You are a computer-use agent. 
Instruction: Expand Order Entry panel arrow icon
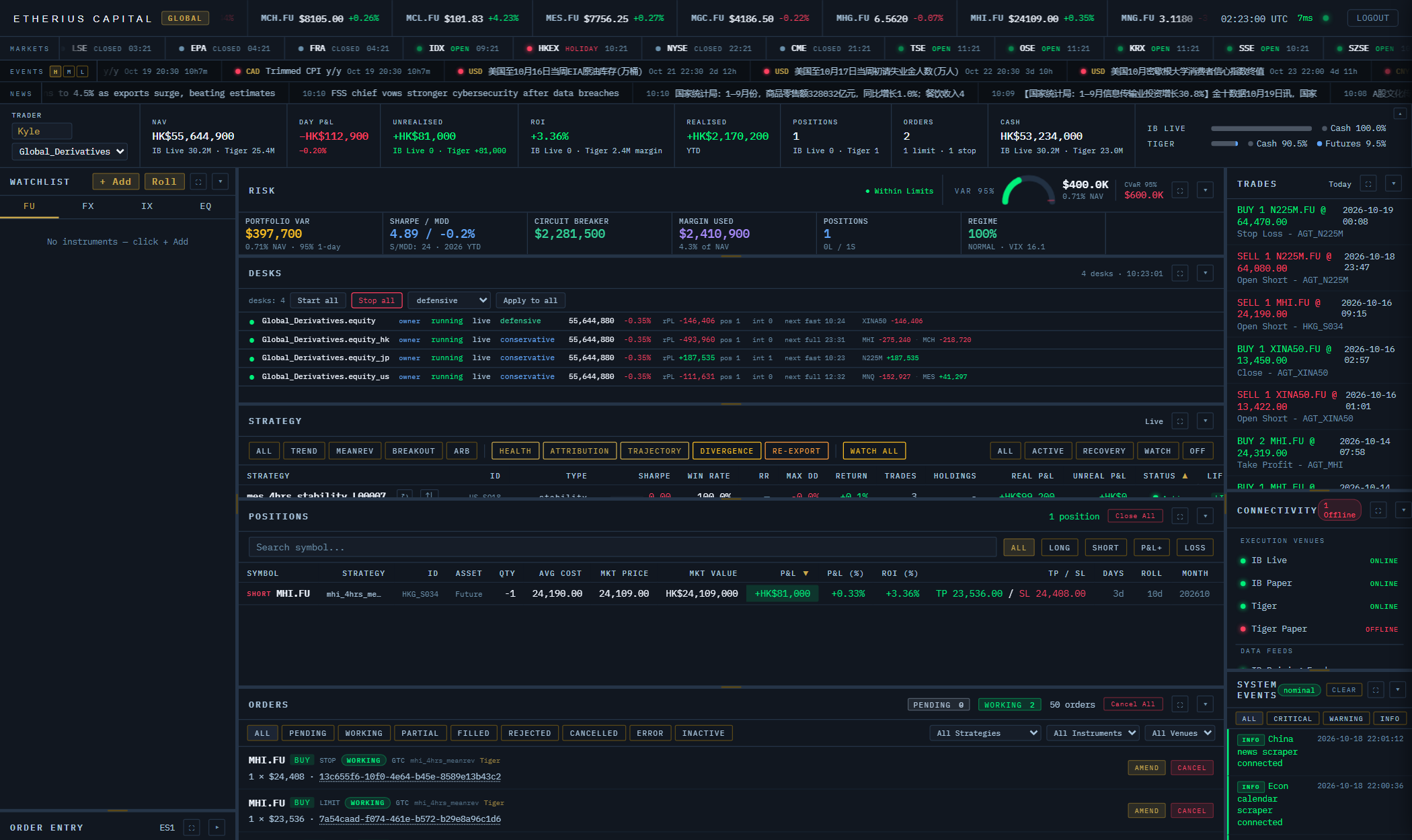217,828
